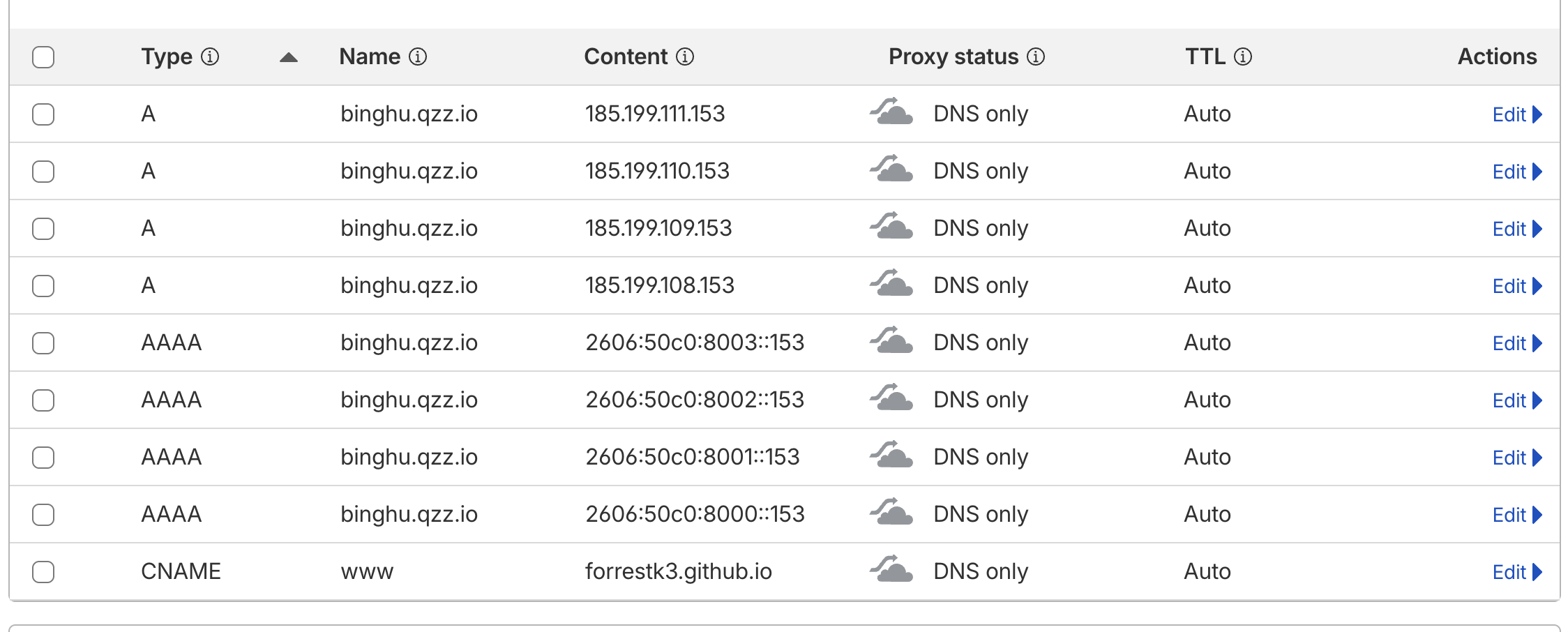Viewport: 1568px width, 632px height.
Task: Sort by the Name column header
Action: click(370, 57)
